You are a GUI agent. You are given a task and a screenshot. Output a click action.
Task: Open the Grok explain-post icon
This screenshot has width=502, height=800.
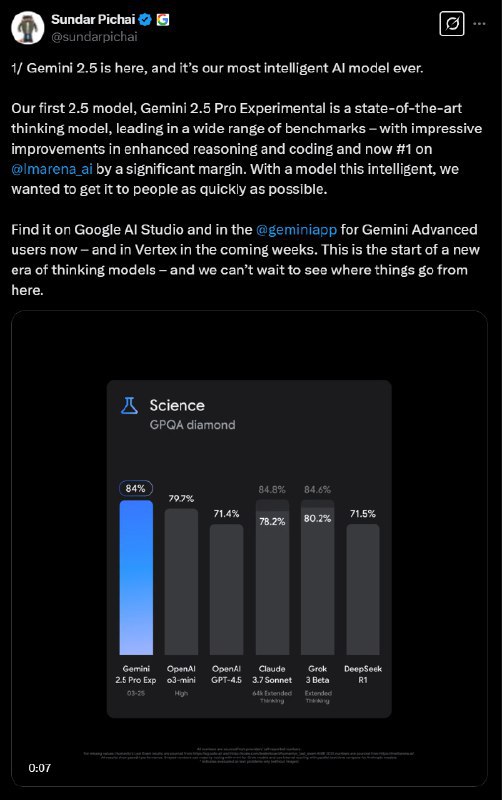[x=451, y=23]
